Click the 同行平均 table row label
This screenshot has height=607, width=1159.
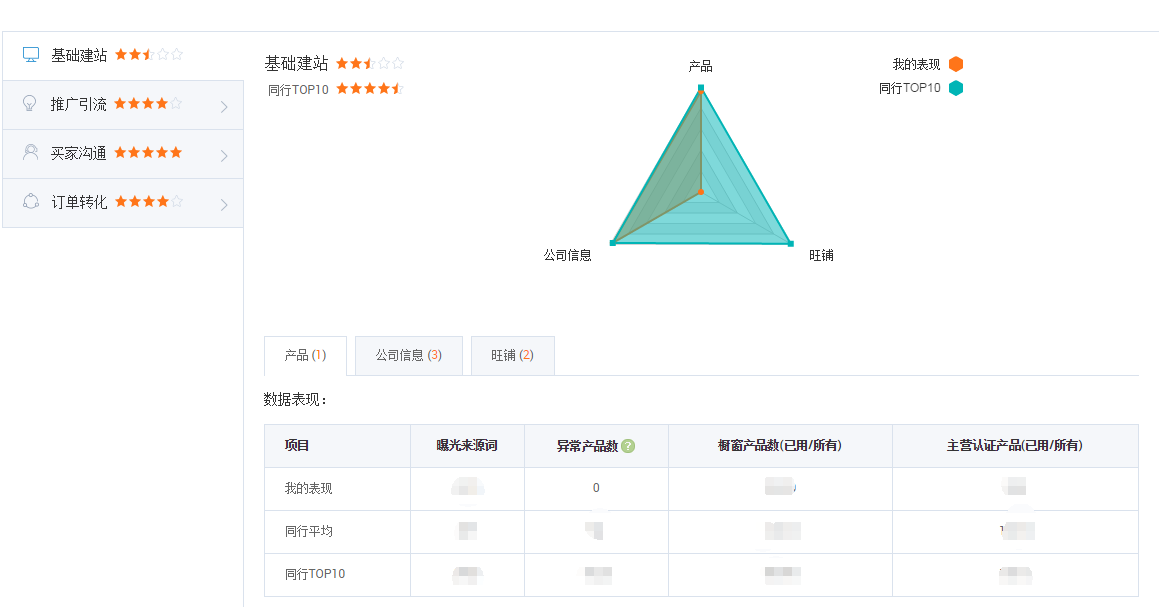[x=309, y=532]
